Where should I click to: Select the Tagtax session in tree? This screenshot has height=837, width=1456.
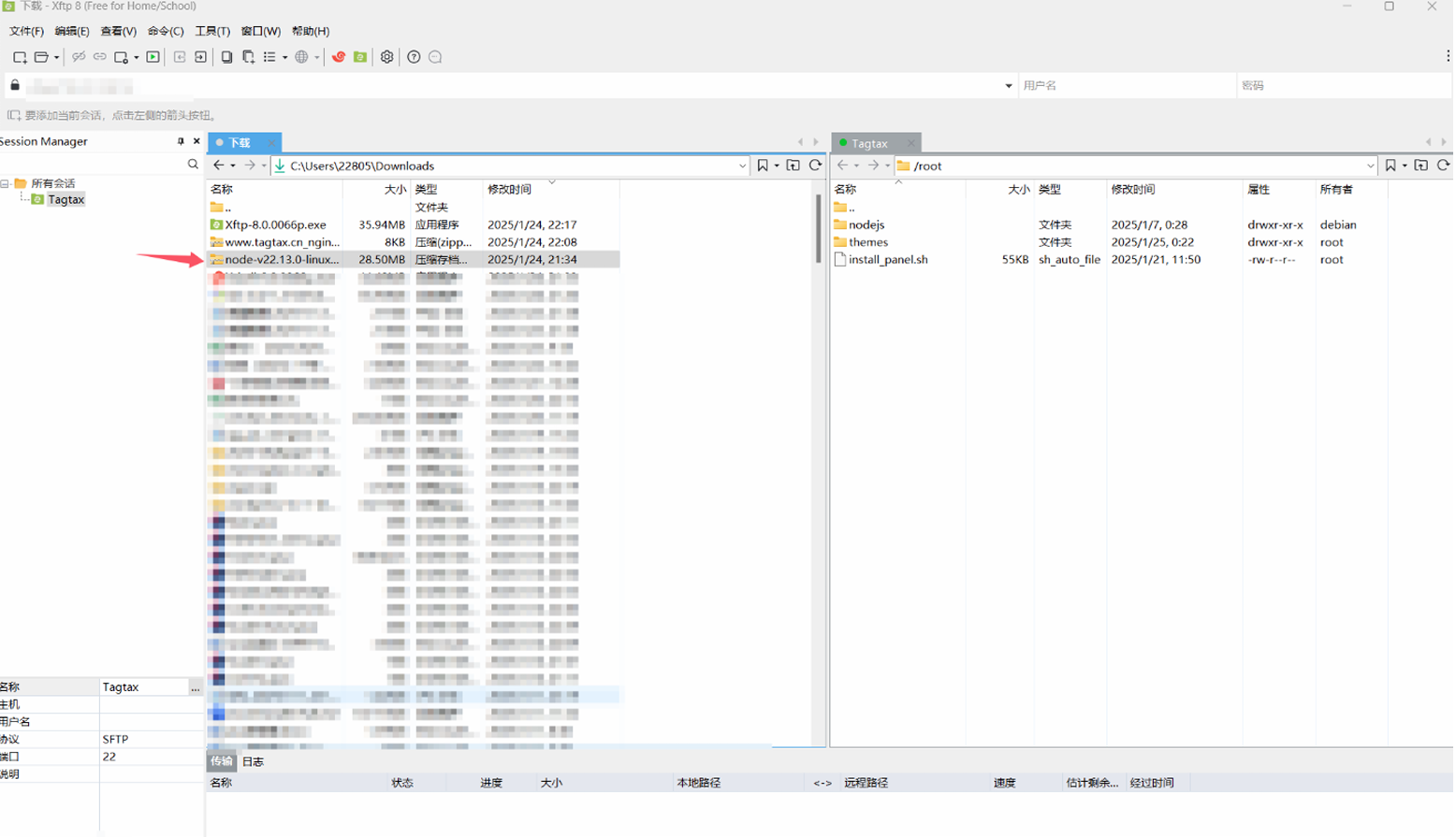[x=66, y=199]
